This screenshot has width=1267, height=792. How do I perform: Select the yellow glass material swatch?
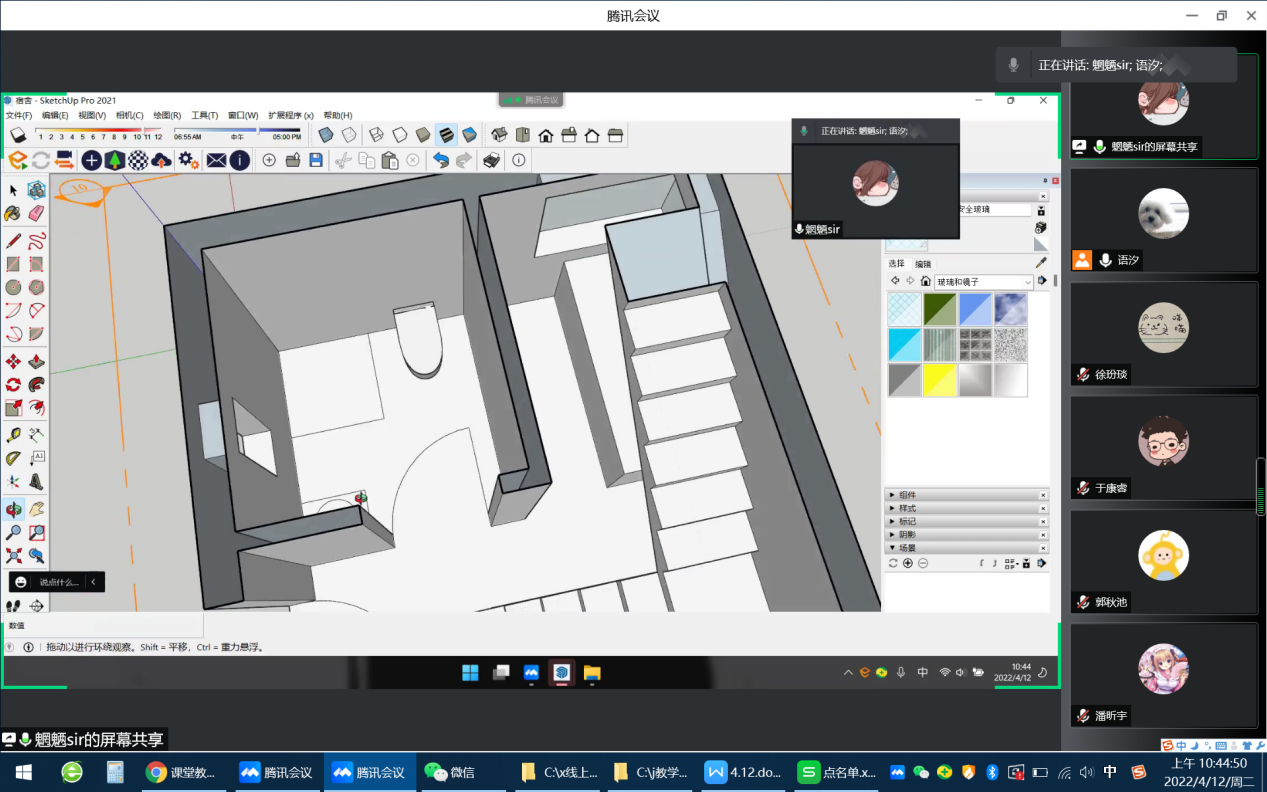point(939,380)
